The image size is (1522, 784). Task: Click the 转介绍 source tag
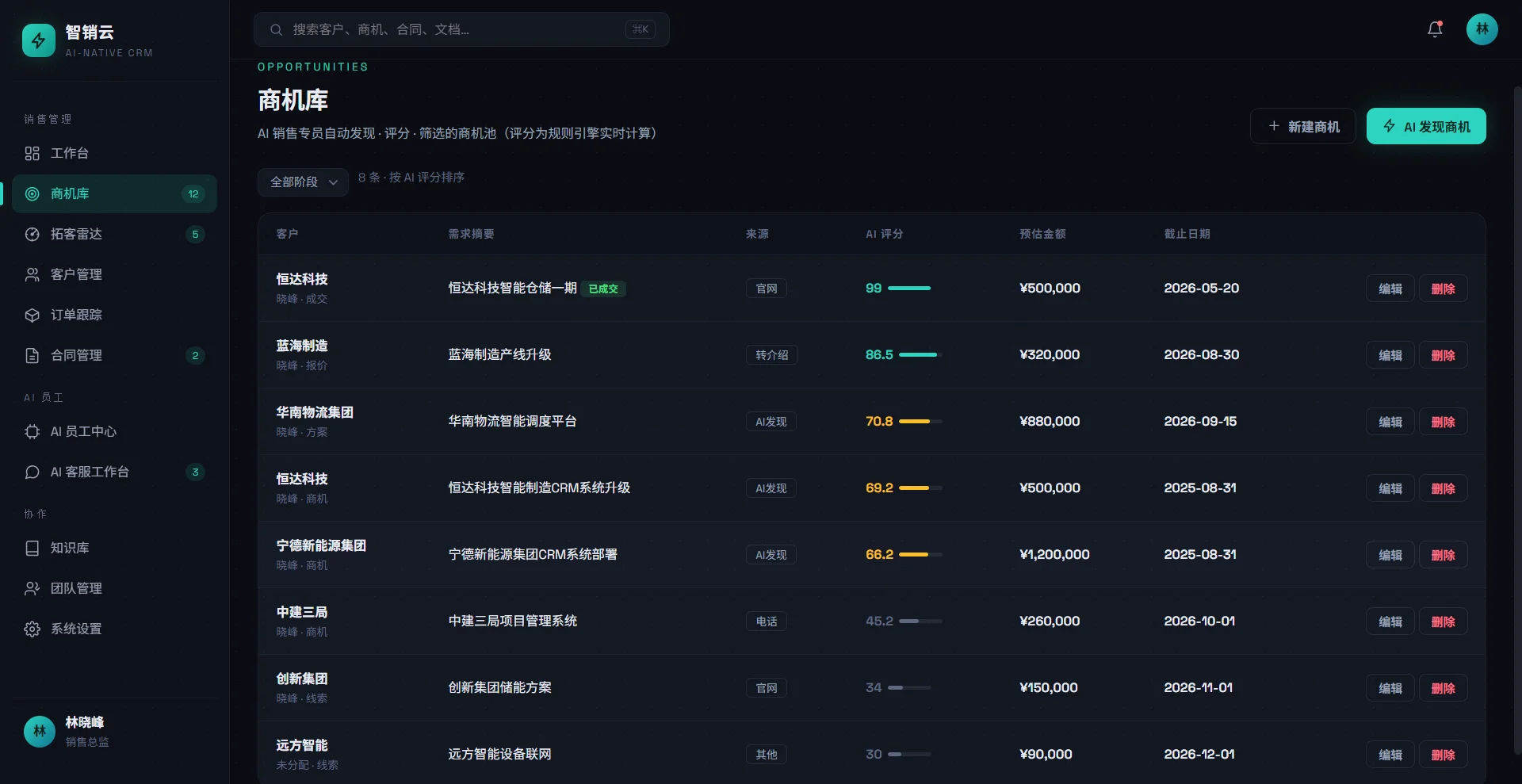772,355
